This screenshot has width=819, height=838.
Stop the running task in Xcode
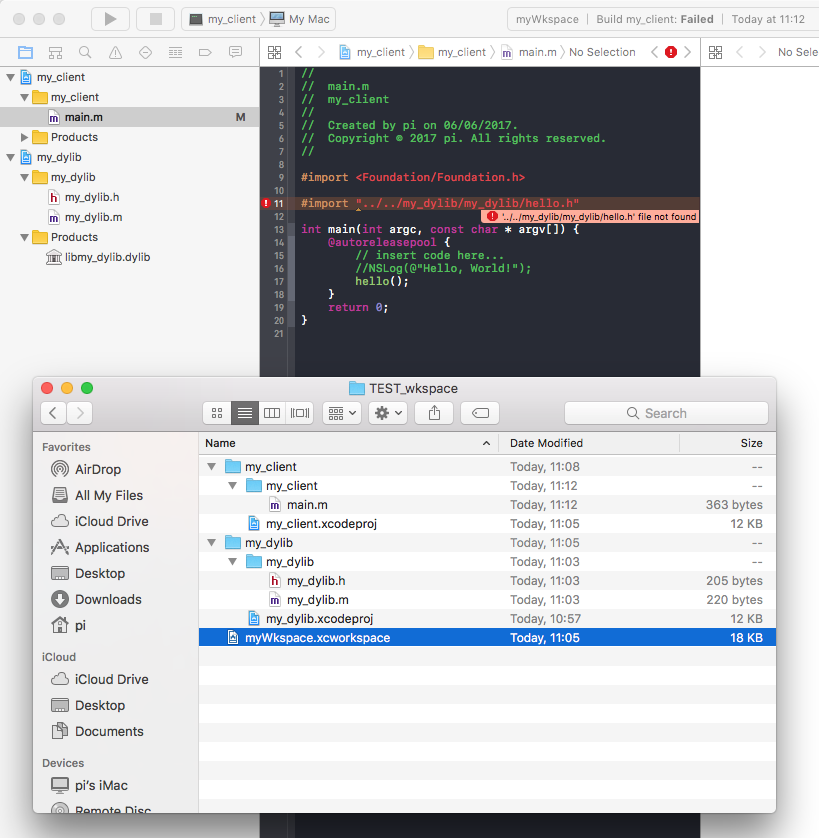pos(156,19)
